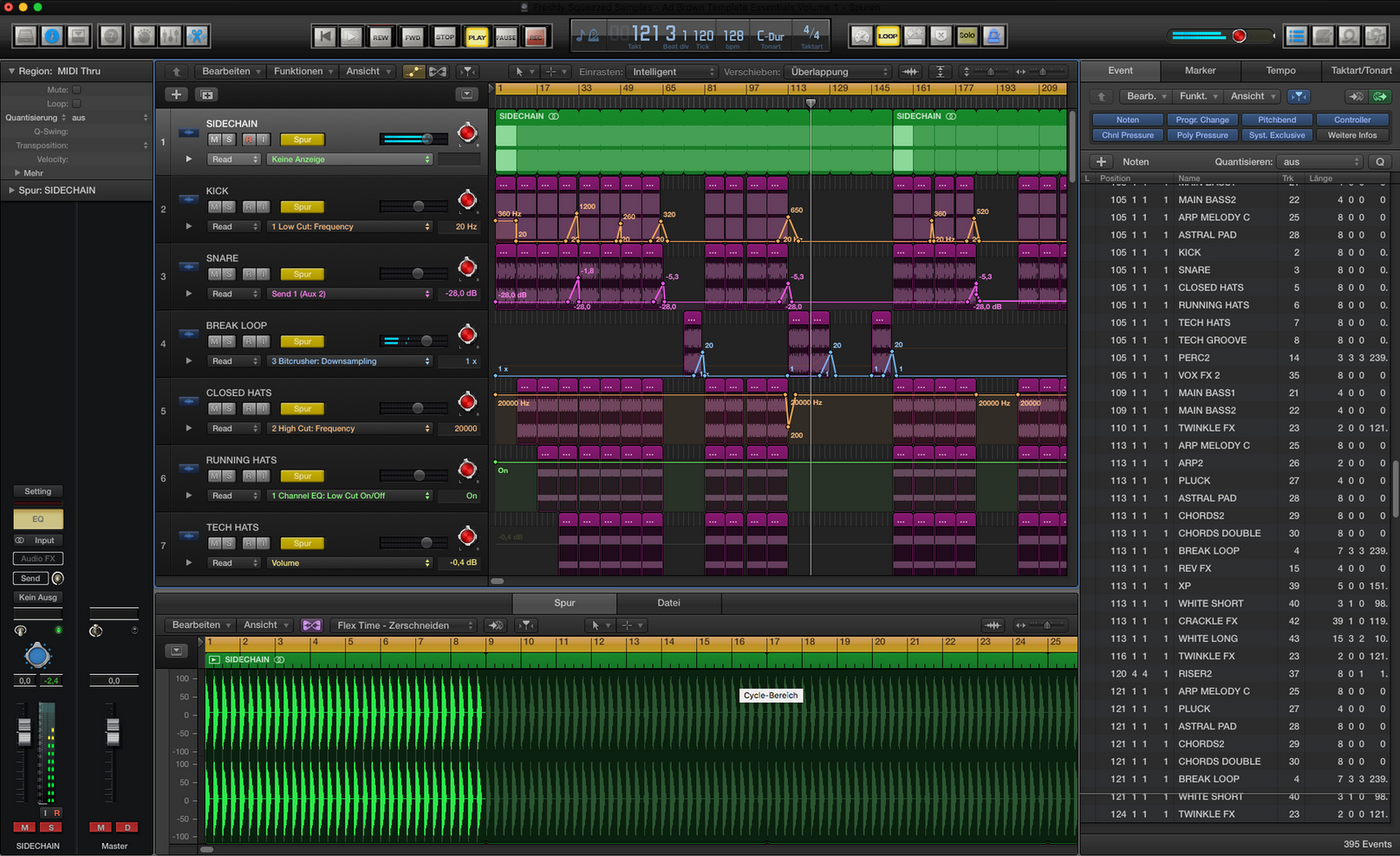Add a new track with plus button
The height and width of the screenshot is (856, 1400).
[x=177, y=94]
